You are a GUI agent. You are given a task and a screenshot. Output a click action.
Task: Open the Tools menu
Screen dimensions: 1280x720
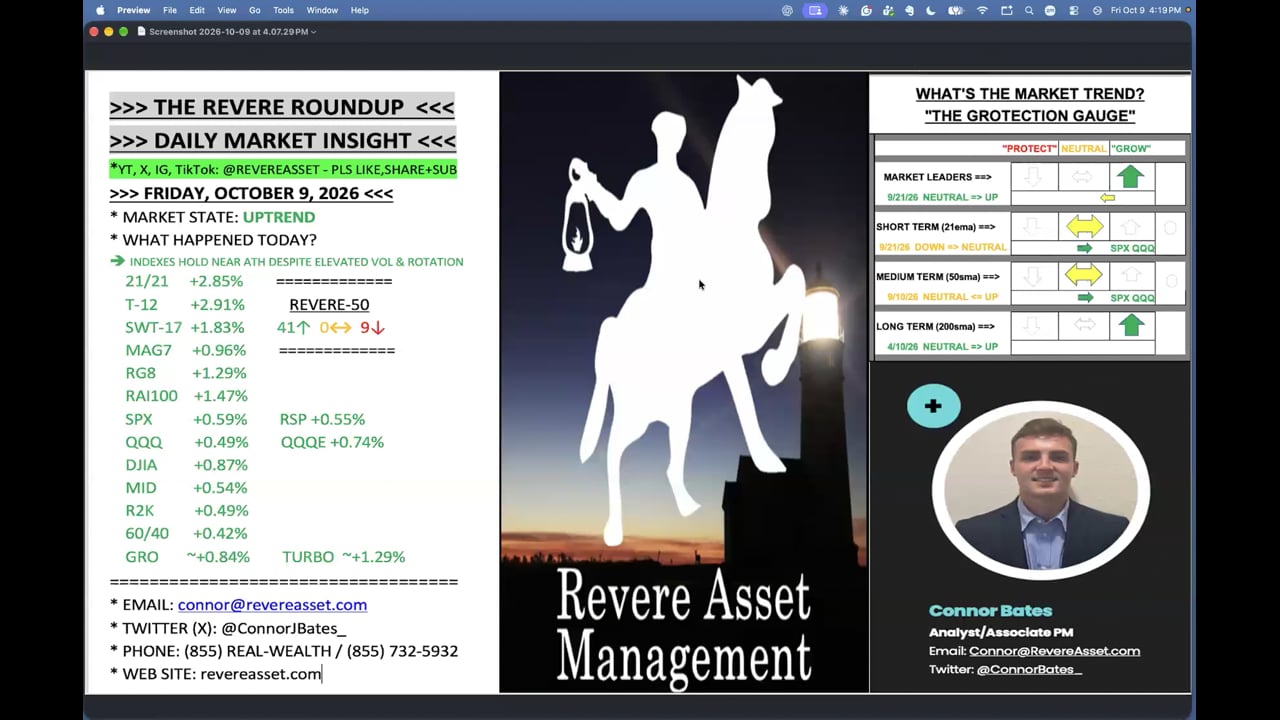284,10
